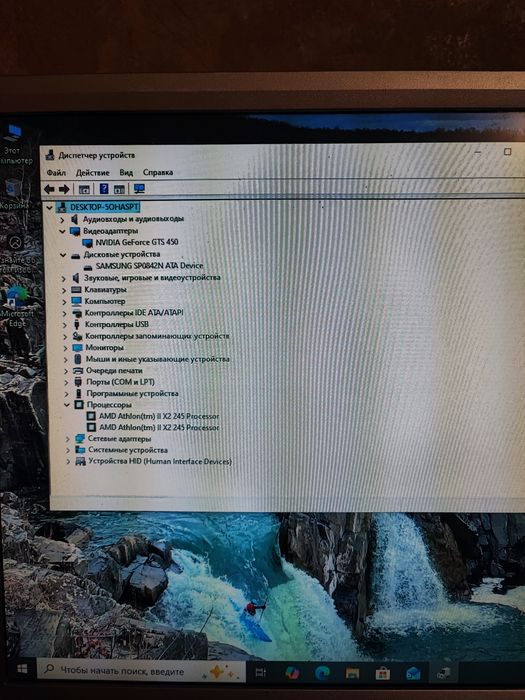
Task: Click the Help question-mark toolbar icon
Action: pos(104,188)
